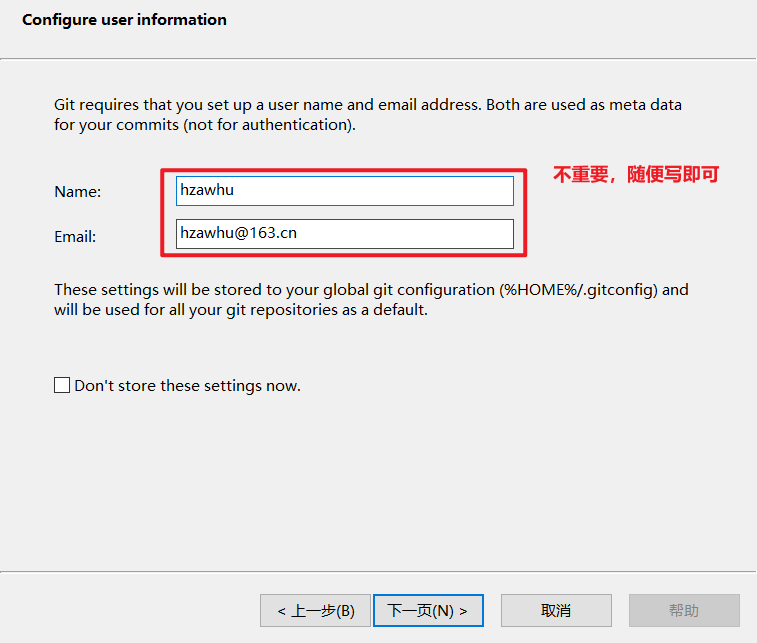Enable the "Don't store these settings now" checkbox
The width and height of the screenshot is (757, 643).
62,385
